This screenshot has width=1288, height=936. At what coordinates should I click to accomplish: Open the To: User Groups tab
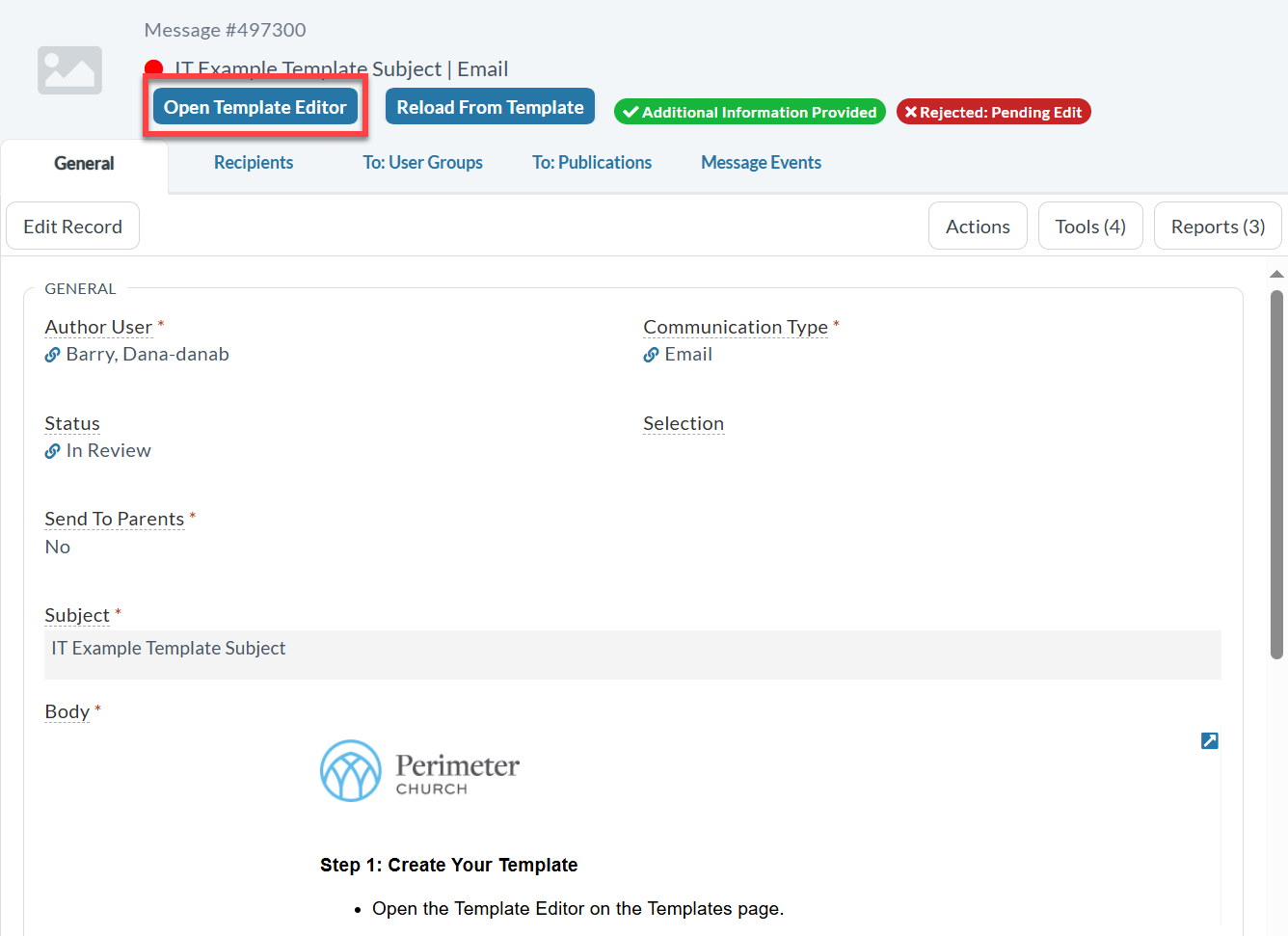tap(422, 163)
